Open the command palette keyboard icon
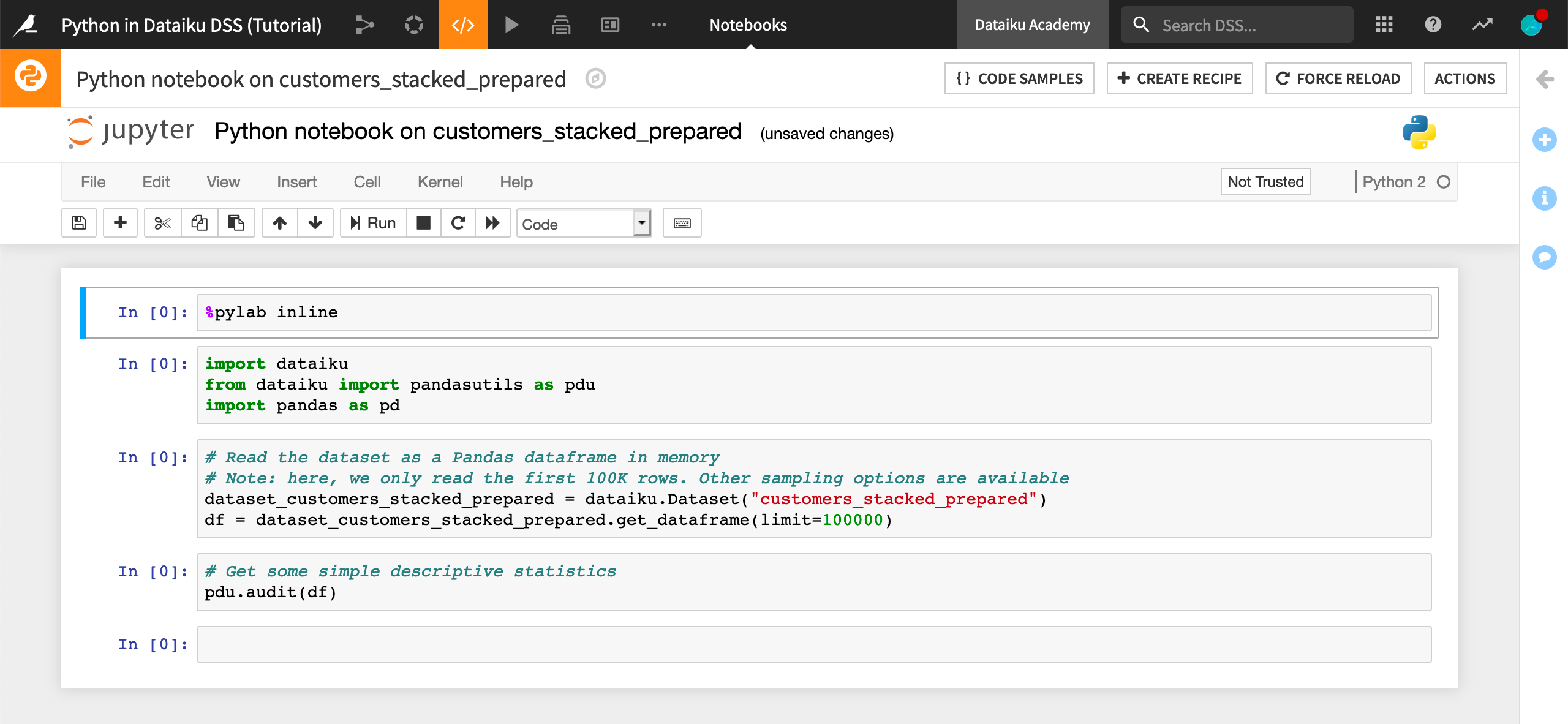Screen dimensions: 1568x724 (x=682, y=223)
